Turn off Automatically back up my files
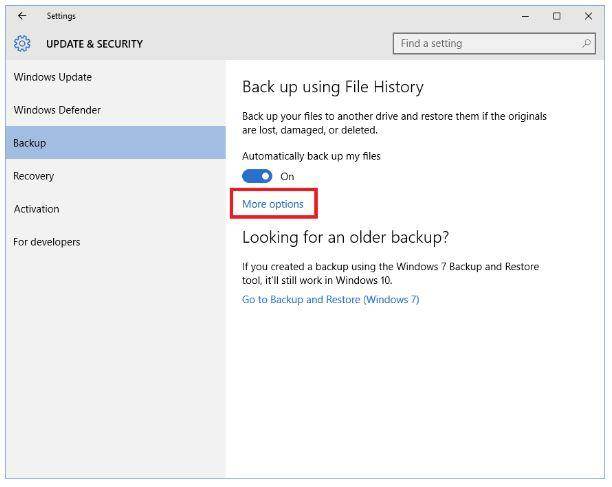The image size is (612, 487). tap(257, 176)
